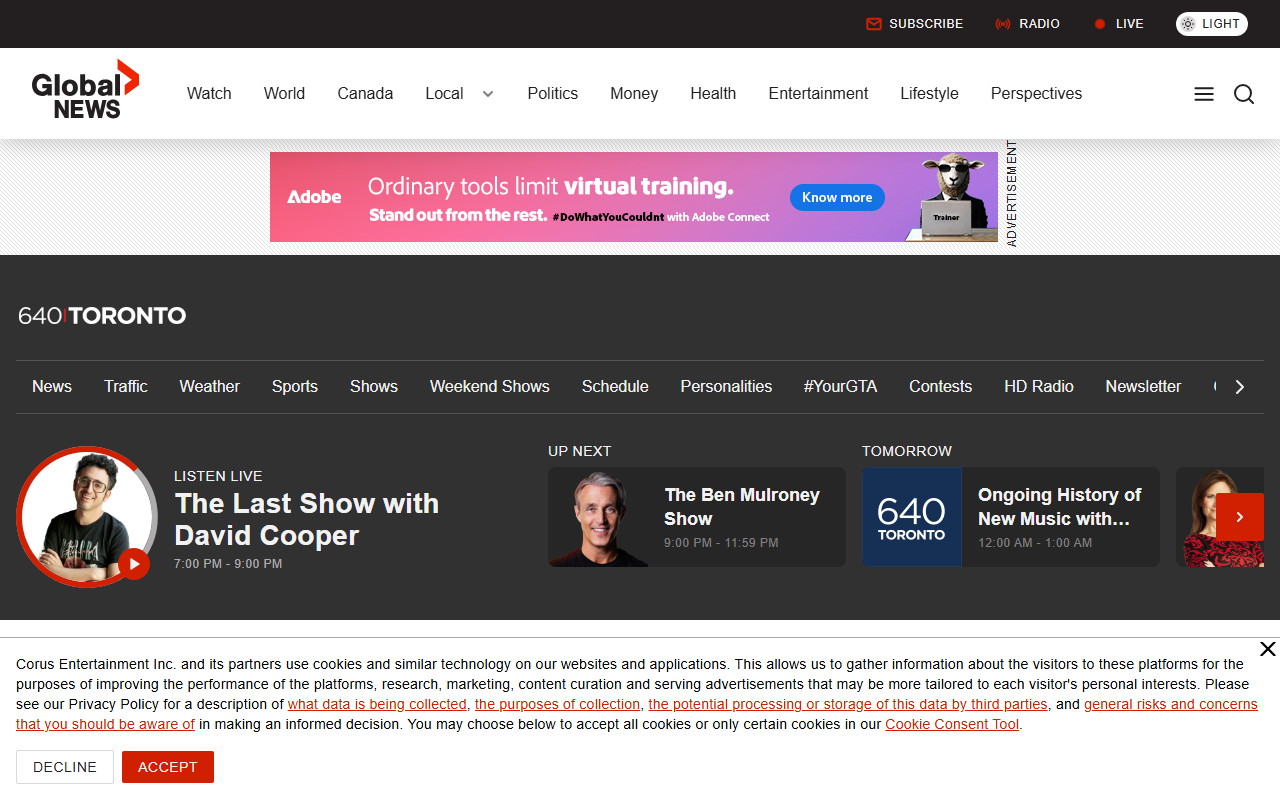Screen dimensions: 1280x800
Task: Select the HD Radio tab
Action: [1039, 386]
